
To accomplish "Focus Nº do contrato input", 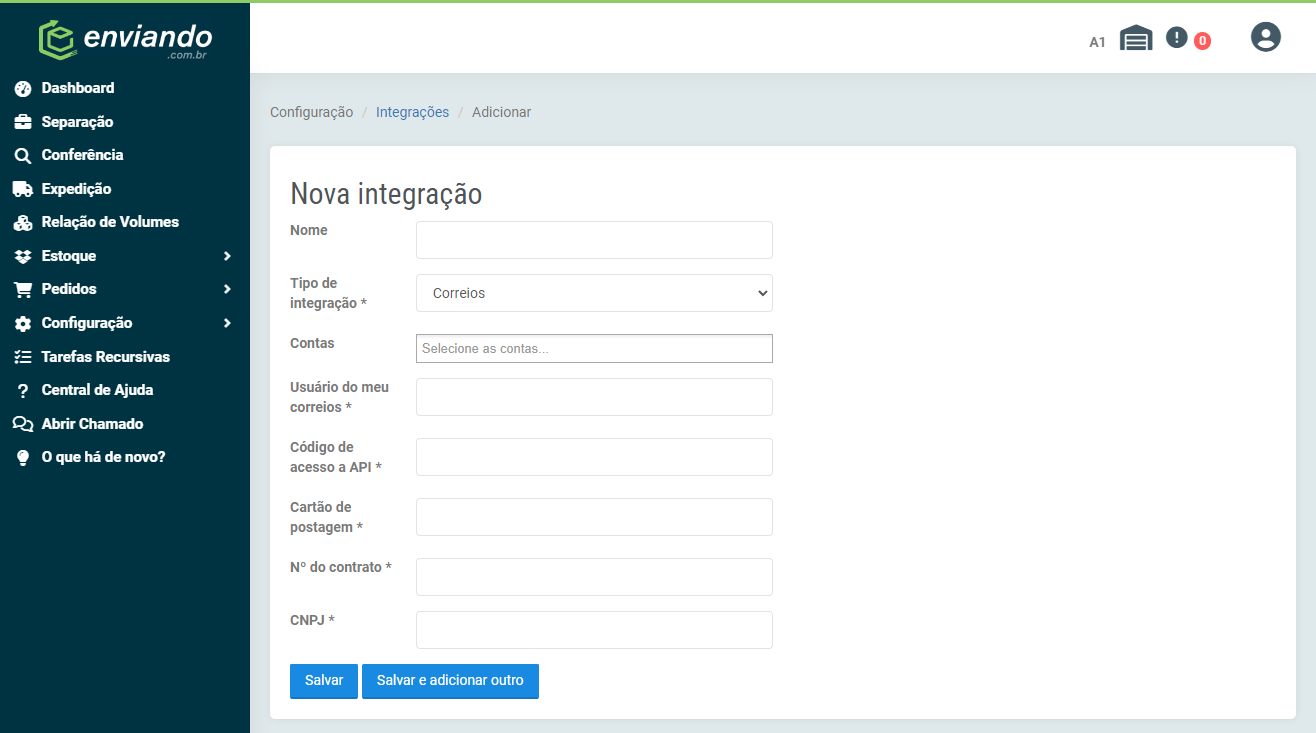I will [x=594, y=577].
